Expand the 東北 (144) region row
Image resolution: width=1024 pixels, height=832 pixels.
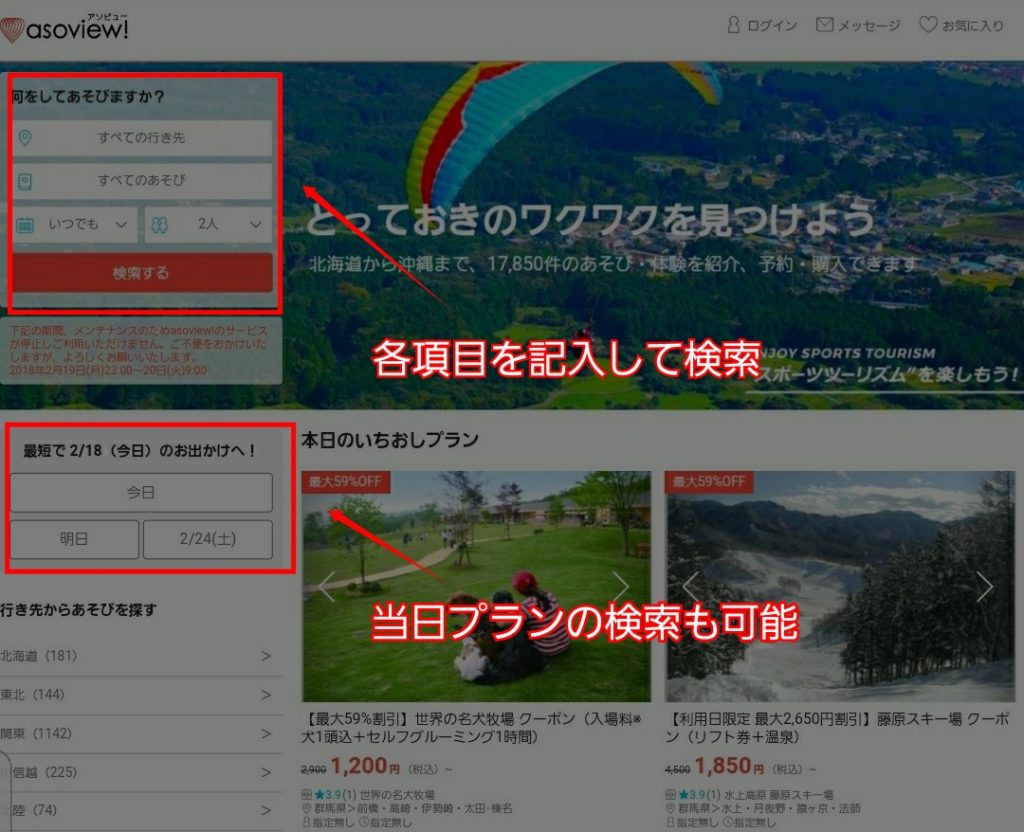pyautogui.click(x=141, y=695)
